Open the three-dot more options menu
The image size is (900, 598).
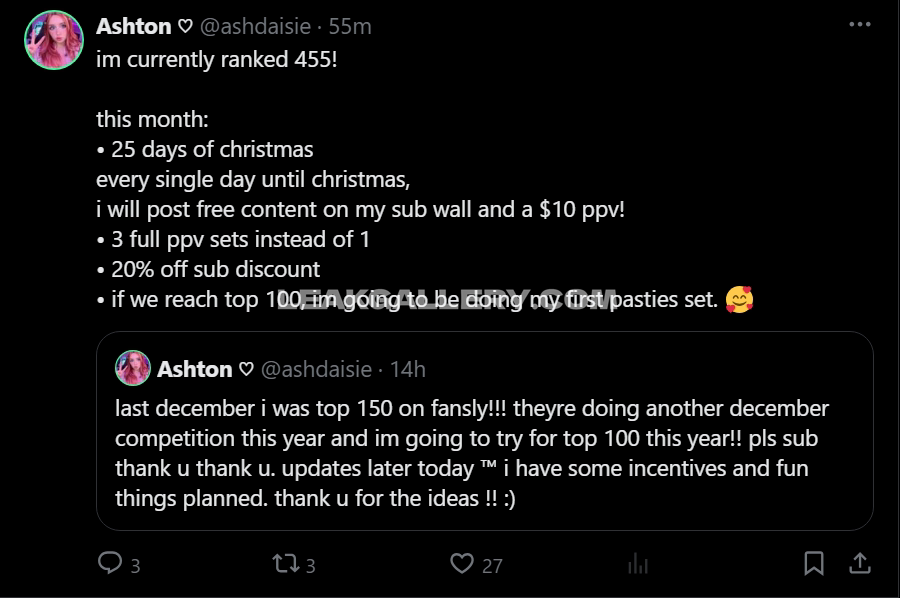859,25
